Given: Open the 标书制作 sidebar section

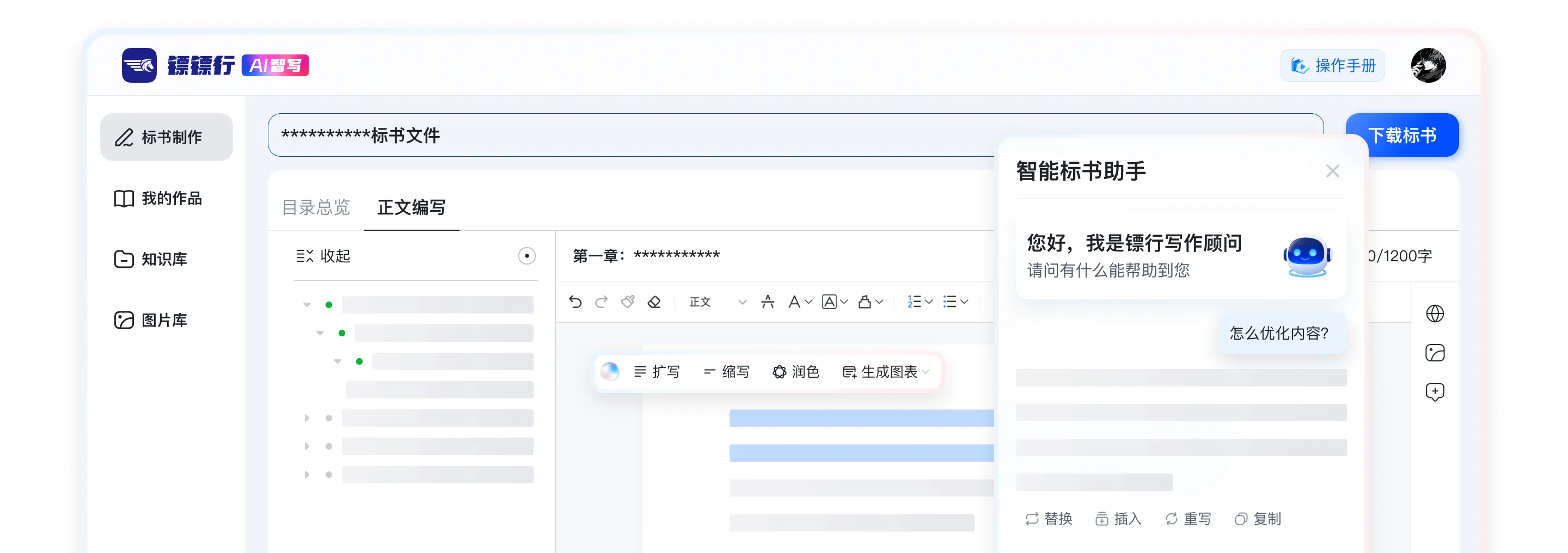Looking at the screenshot, I should pyautogui.click(x=166, y=137).
